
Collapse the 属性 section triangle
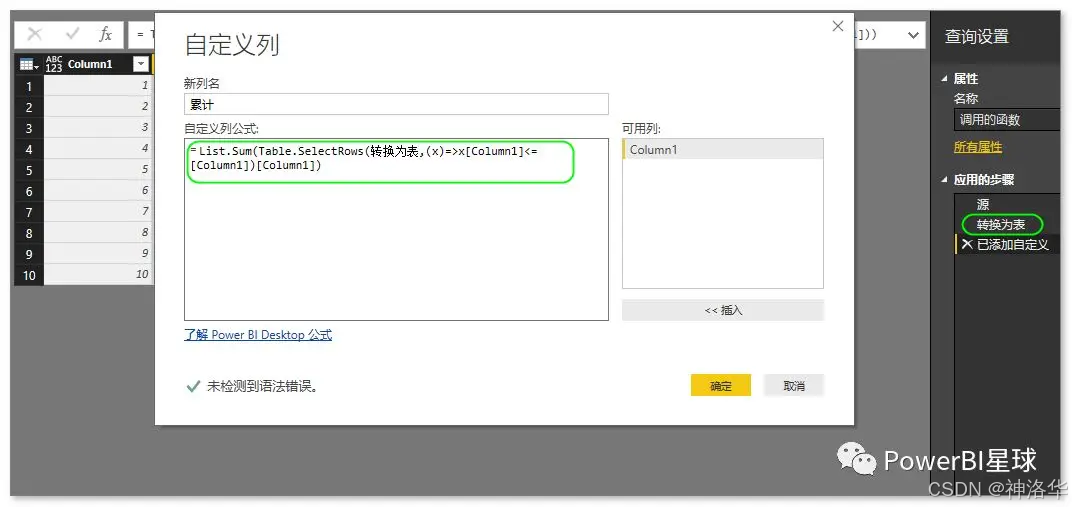[945, 79]
